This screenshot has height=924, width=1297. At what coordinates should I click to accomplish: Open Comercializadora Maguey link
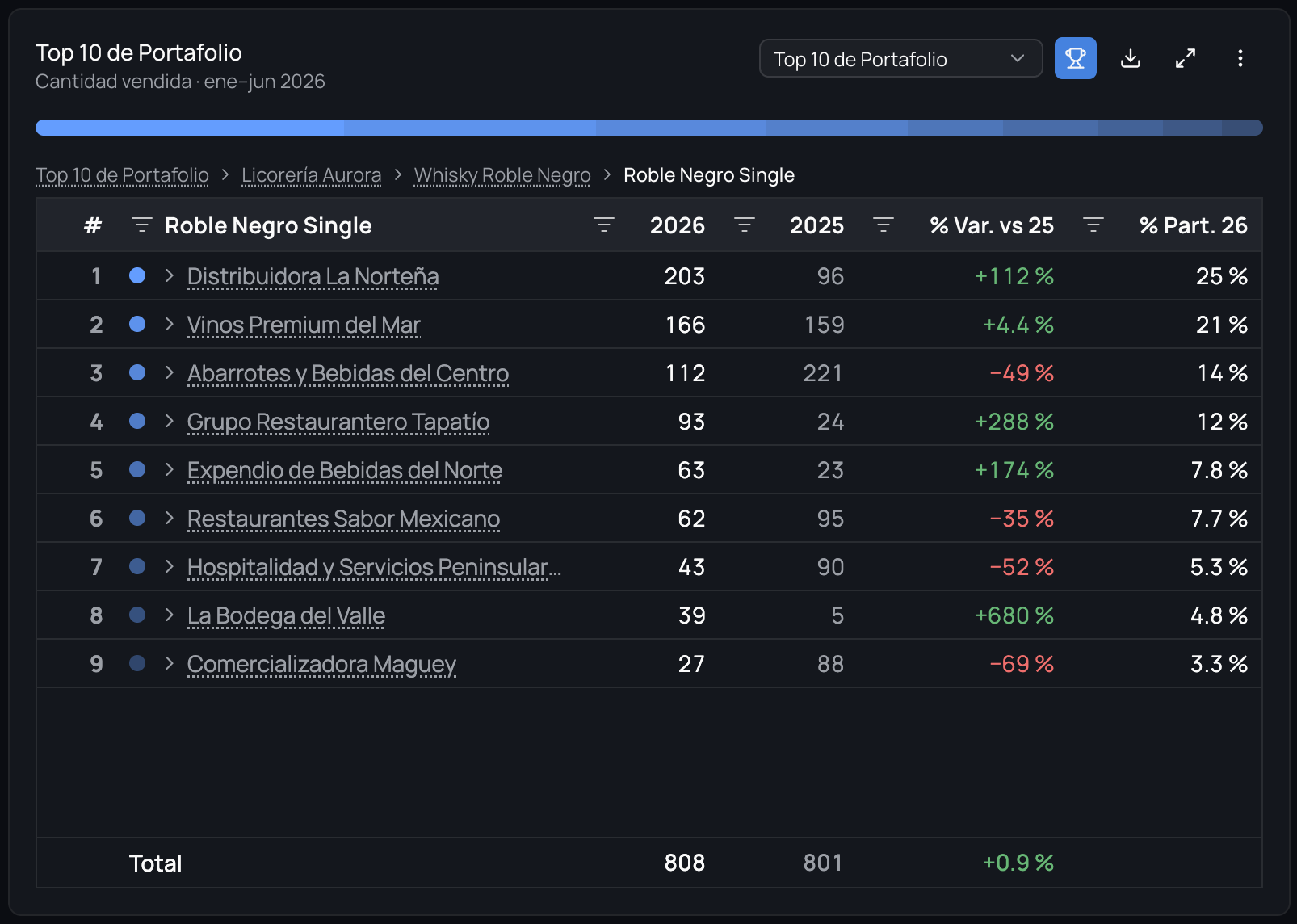pos(321,664)
